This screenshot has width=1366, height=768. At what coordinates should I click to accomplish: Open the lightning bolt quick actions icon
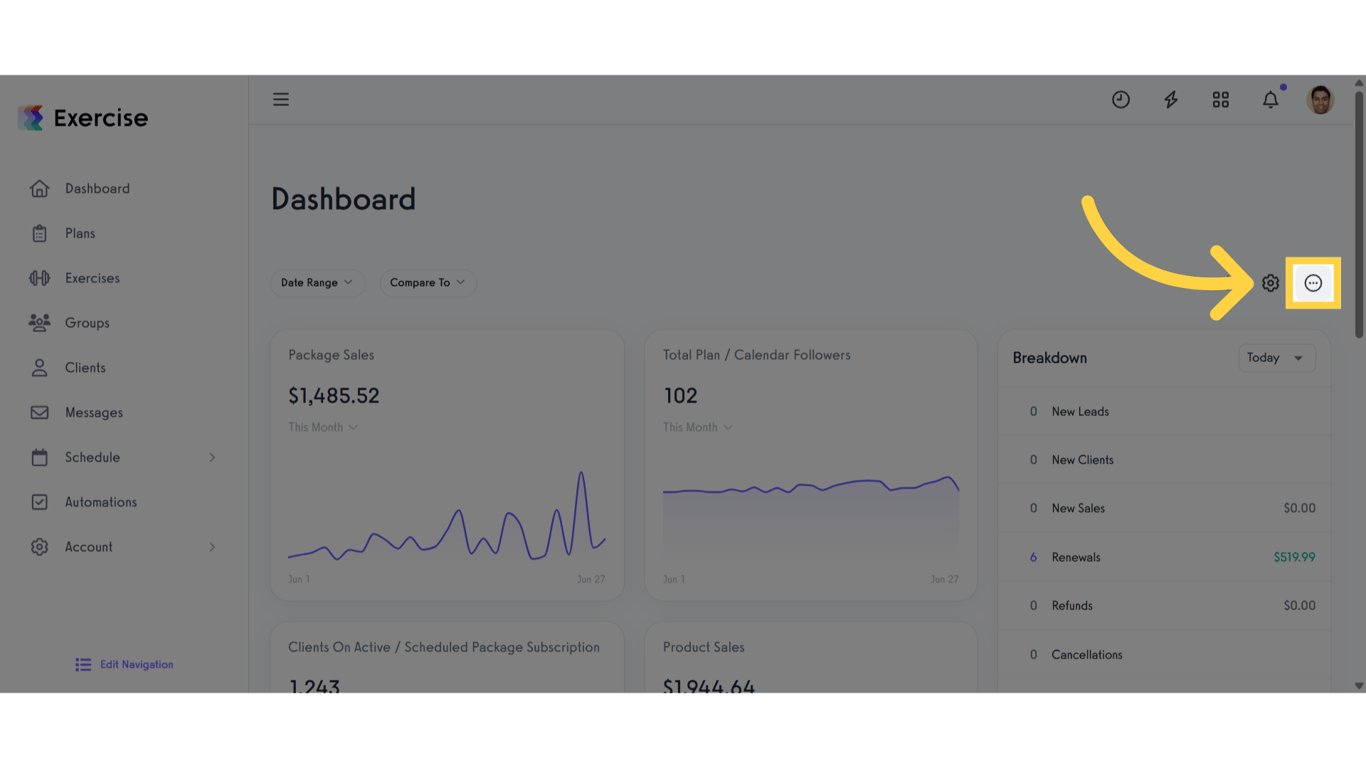point(1171,100)
